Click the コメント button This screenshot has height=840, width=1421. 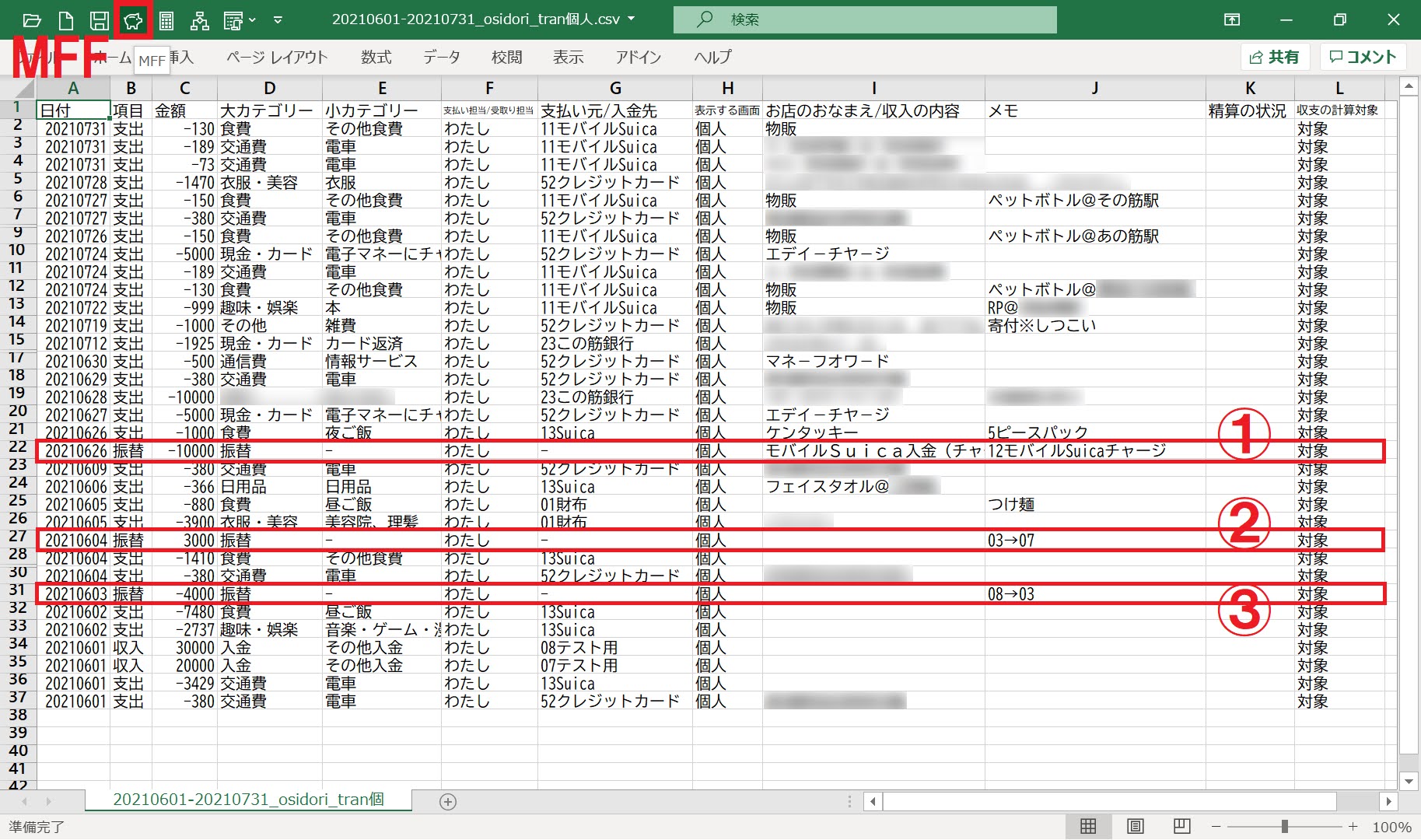click(1362, 57)
